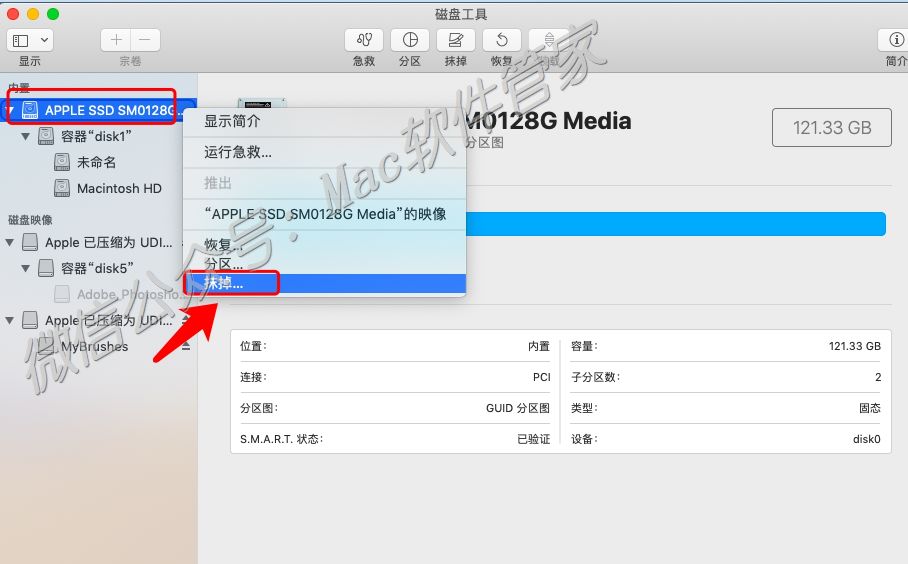Collapse the first Apple 已压缩为 UDI disk image

[x=10, y=243]
